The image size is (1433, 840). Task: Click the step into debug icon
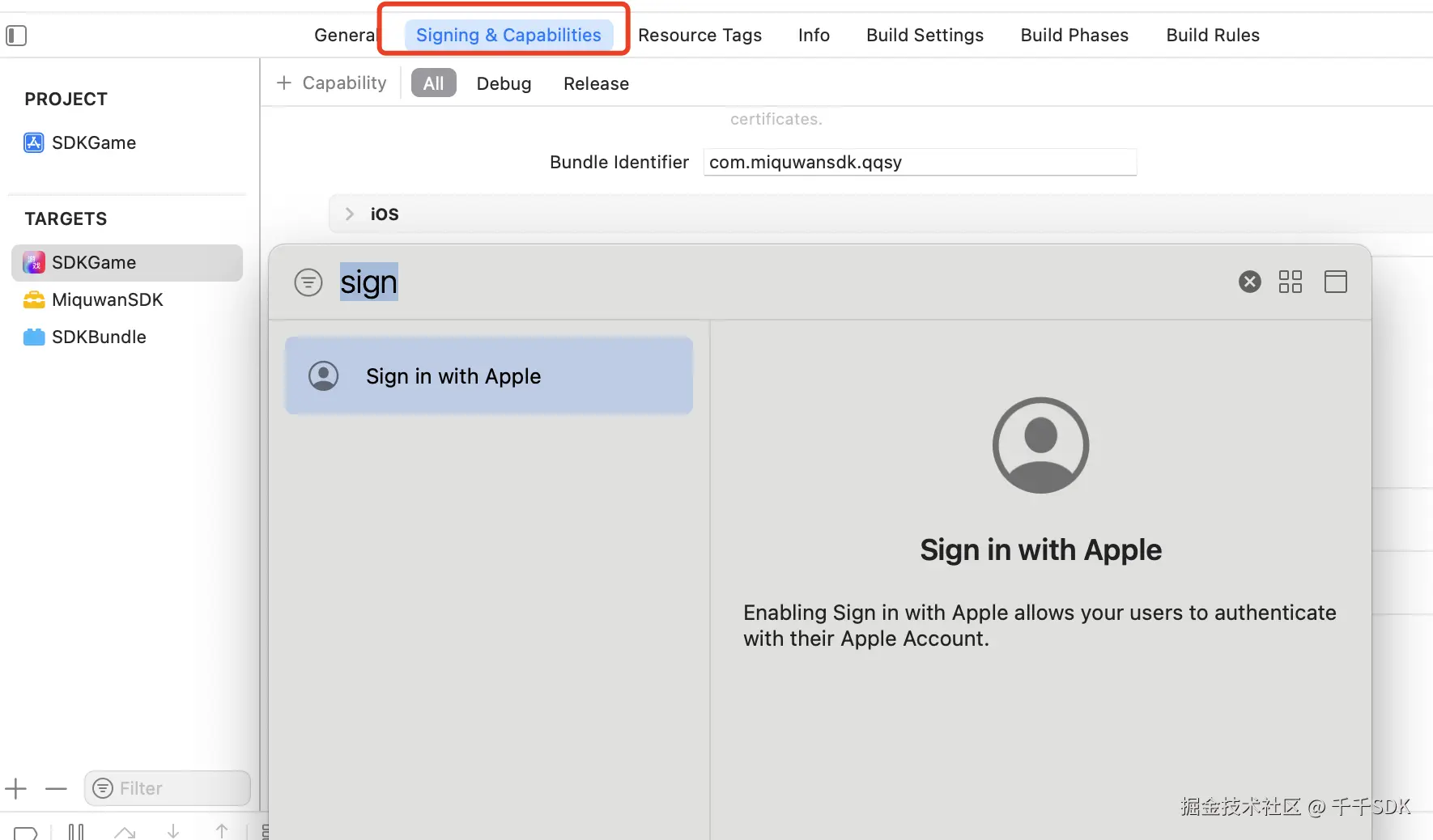click(x=173, y=831)
